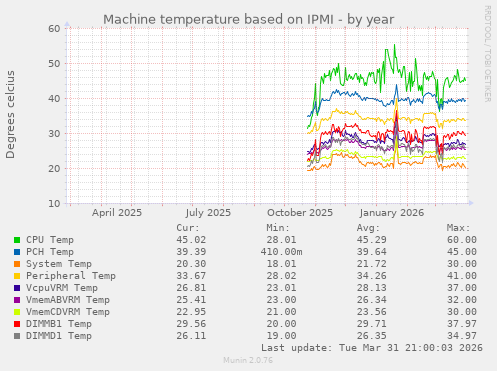Click the 'Munin 2.0.76' version footer

248,360
